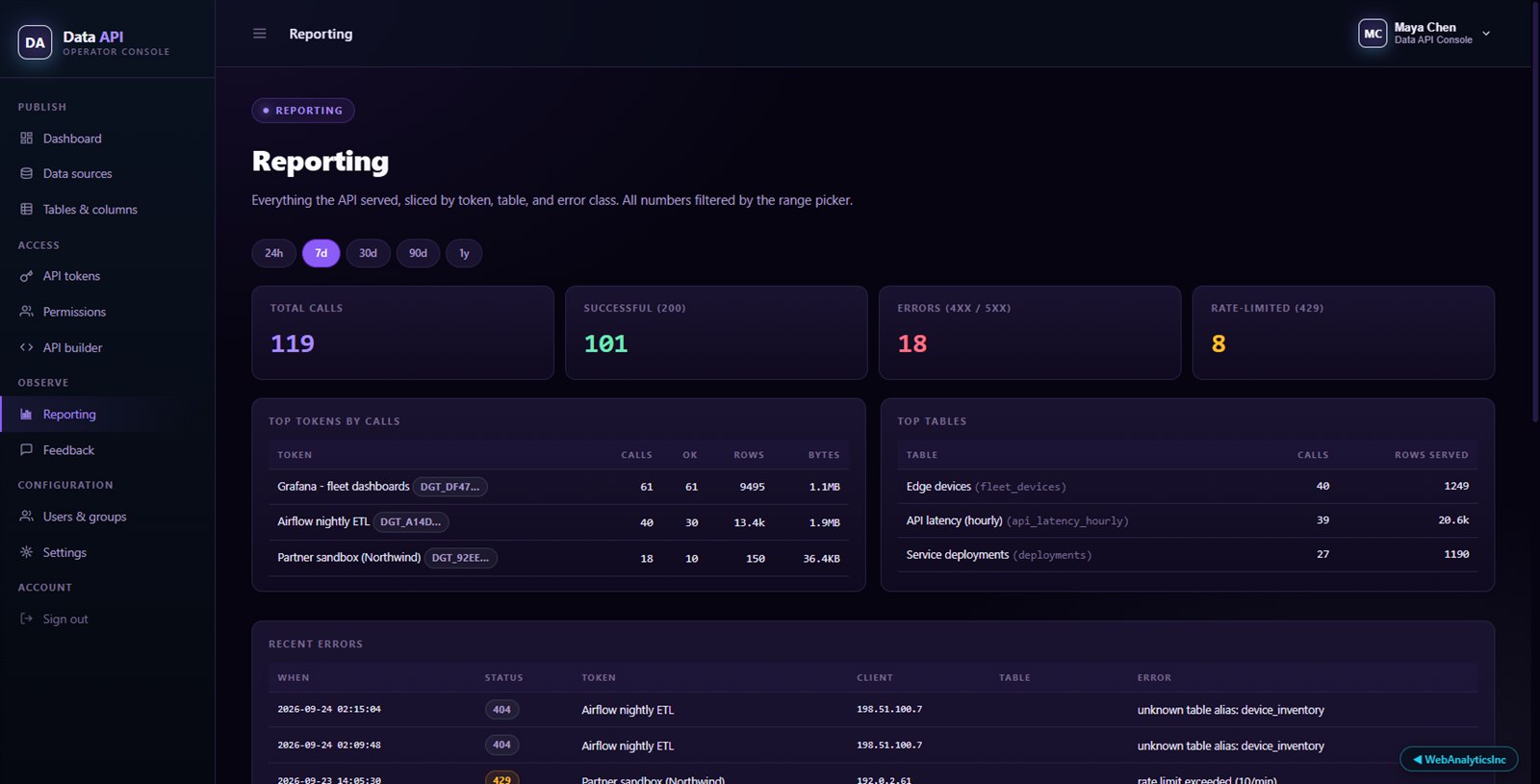Select the 24h time range
The height and width of the screenshot is (784, 1540).
pyautogui.click(x=274, y=253)
